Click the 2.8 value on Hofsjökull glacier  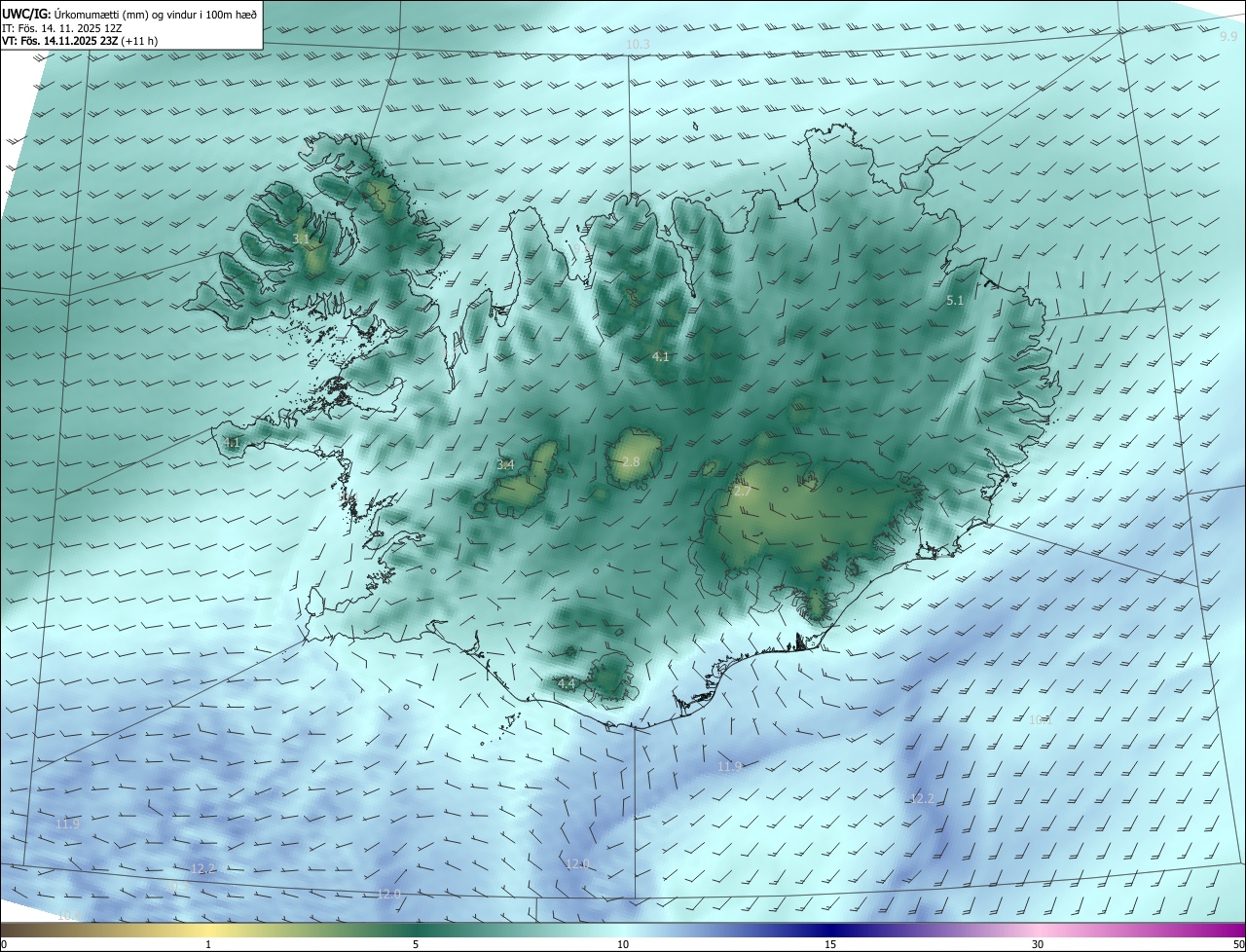coord(631,461)
